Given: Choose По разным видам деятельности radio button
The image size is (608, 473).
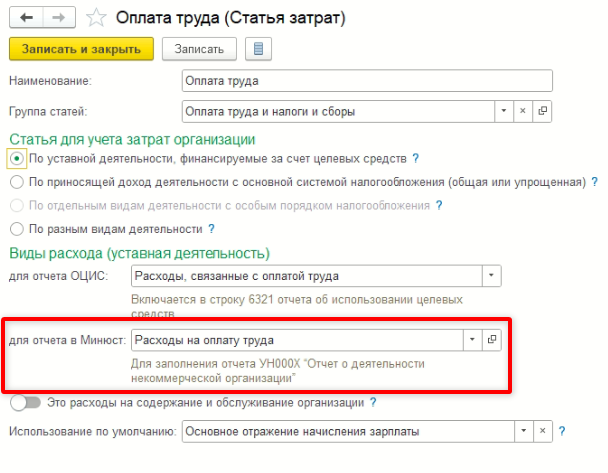Looking at the screenshot, I should pos(16,228).
